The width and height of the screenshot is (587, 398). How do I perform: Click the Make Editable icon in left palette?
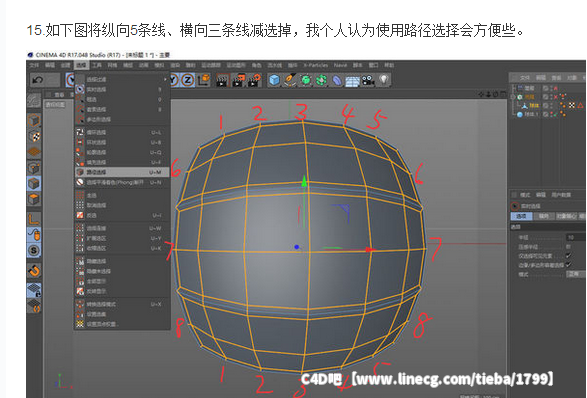pos(34,100)
